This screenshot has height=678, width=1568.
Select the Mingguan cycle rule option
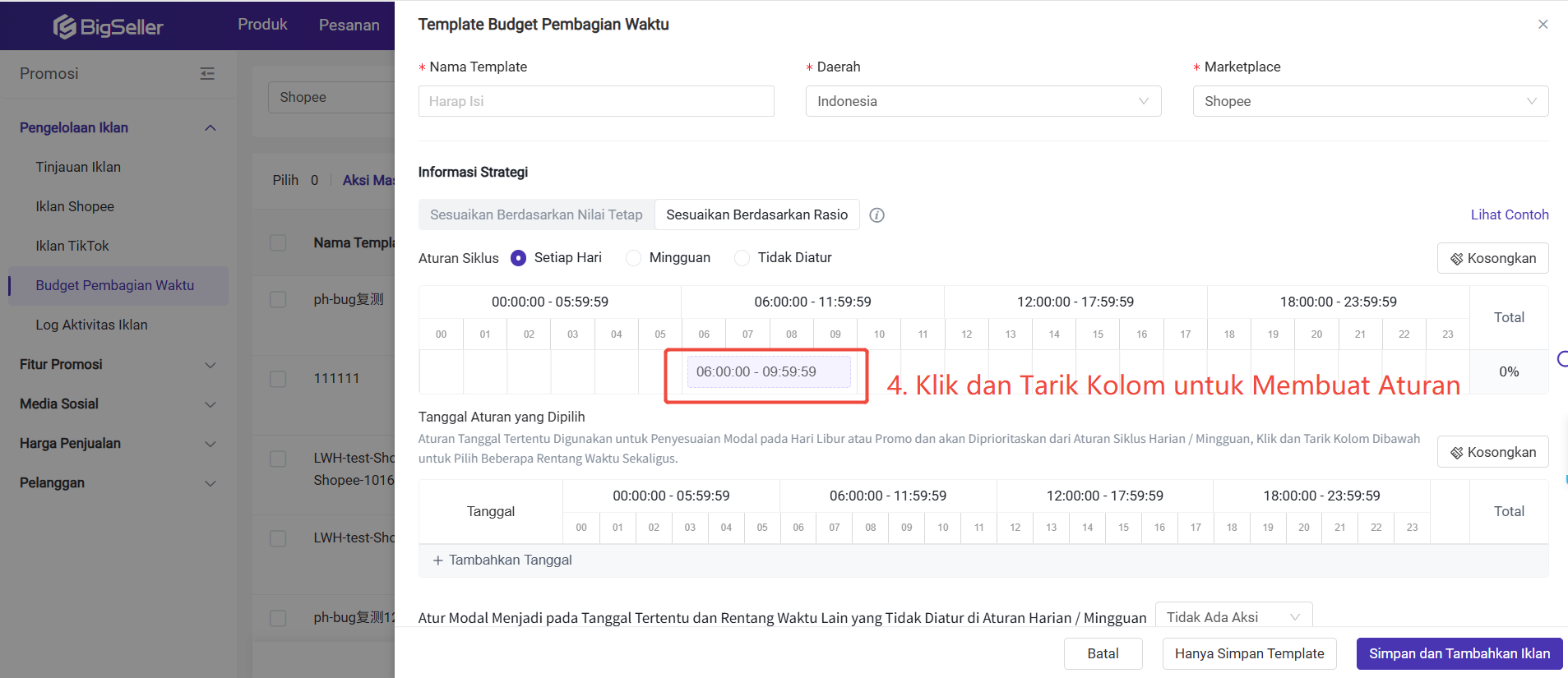coord(633,258)
